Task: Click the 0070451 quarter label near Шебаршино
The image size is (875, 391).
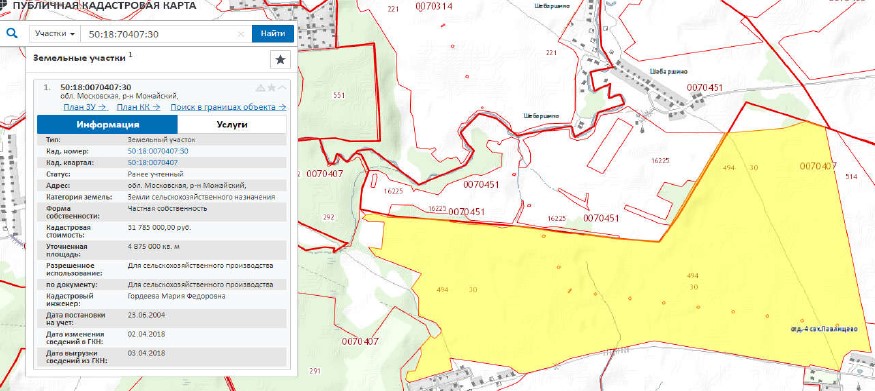Action: pyautogui.click(x=705, y=88)
